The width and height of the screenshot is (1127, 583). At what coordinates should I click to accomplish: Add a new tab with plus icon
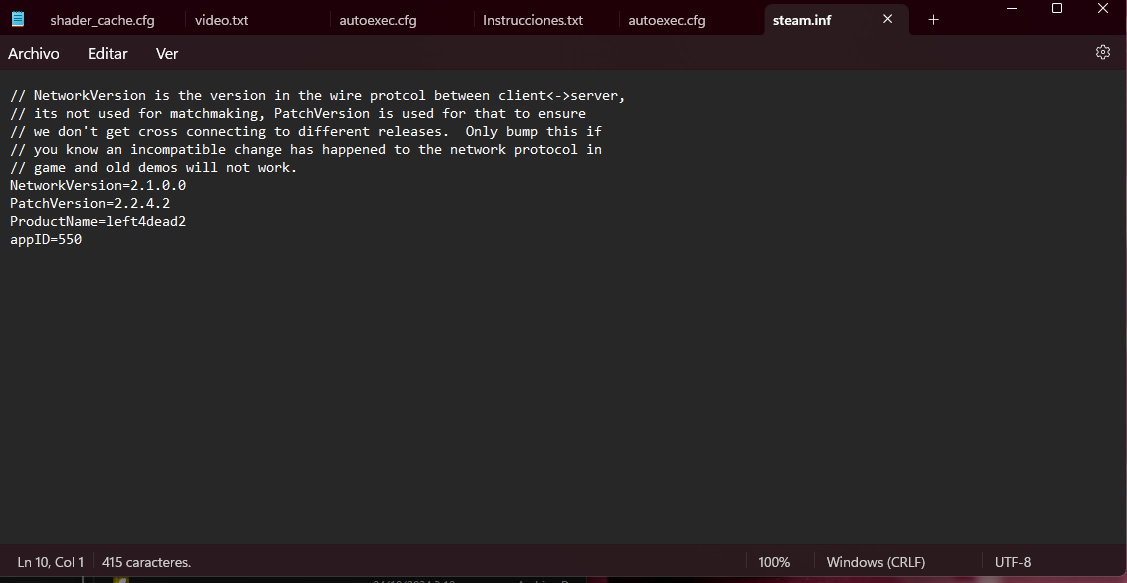933,20
